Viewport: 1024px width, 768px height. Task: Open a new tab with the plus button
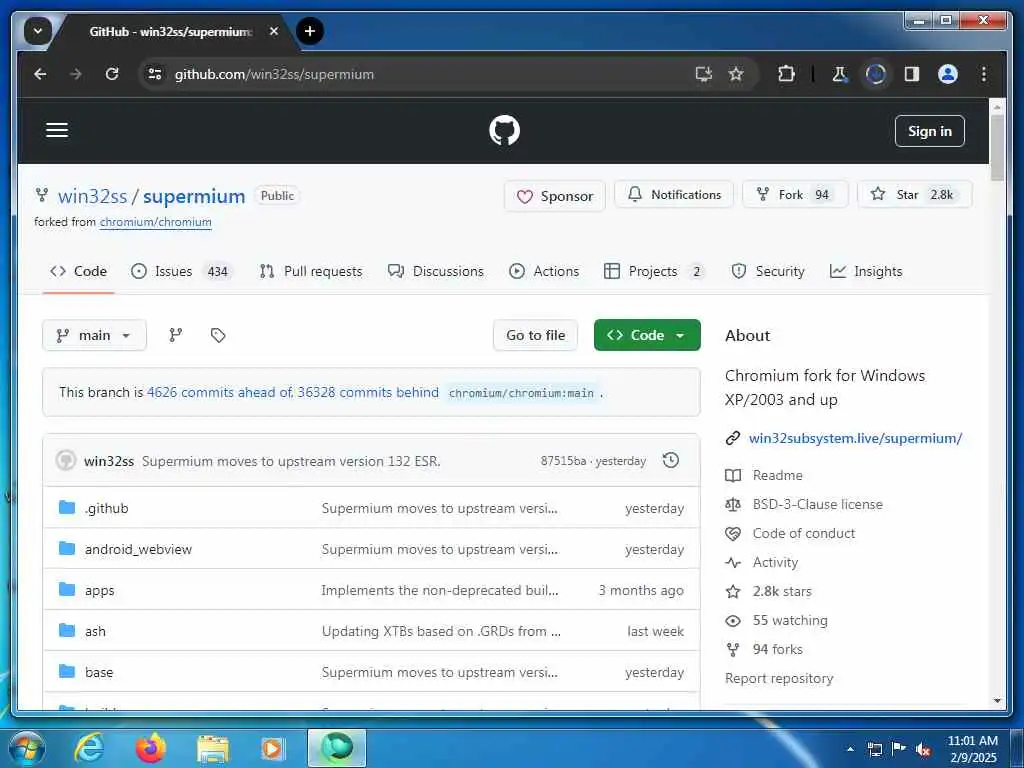(x=310, y=31)
